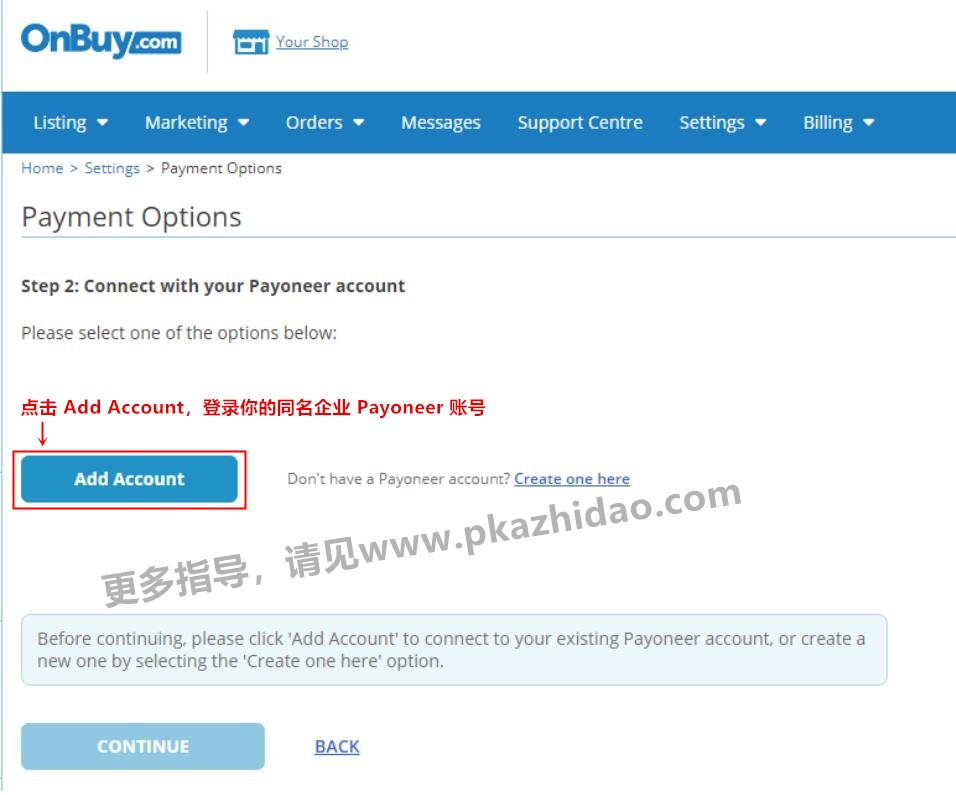
Task: Expand the Settings dropdown arrow
Action: pyautogui.click(x=760, y=123)
